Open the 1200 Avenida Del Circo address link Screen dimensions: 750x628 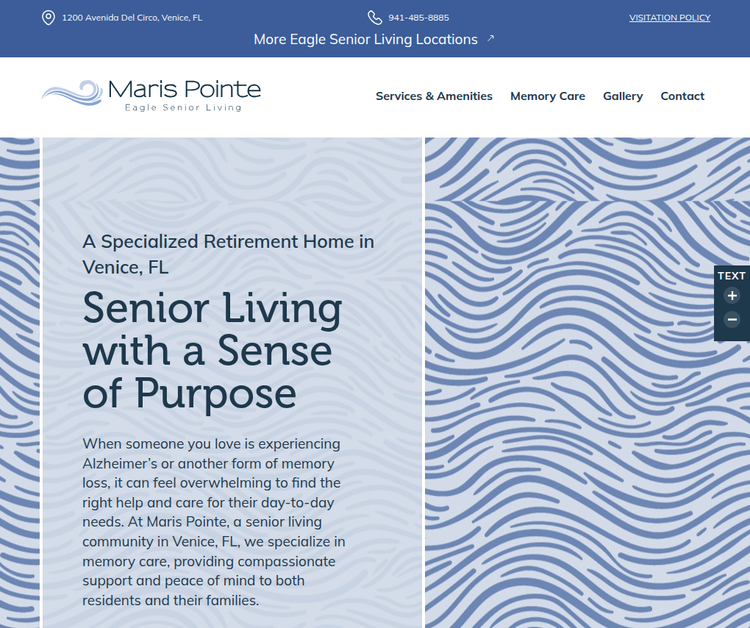point(132,18)
